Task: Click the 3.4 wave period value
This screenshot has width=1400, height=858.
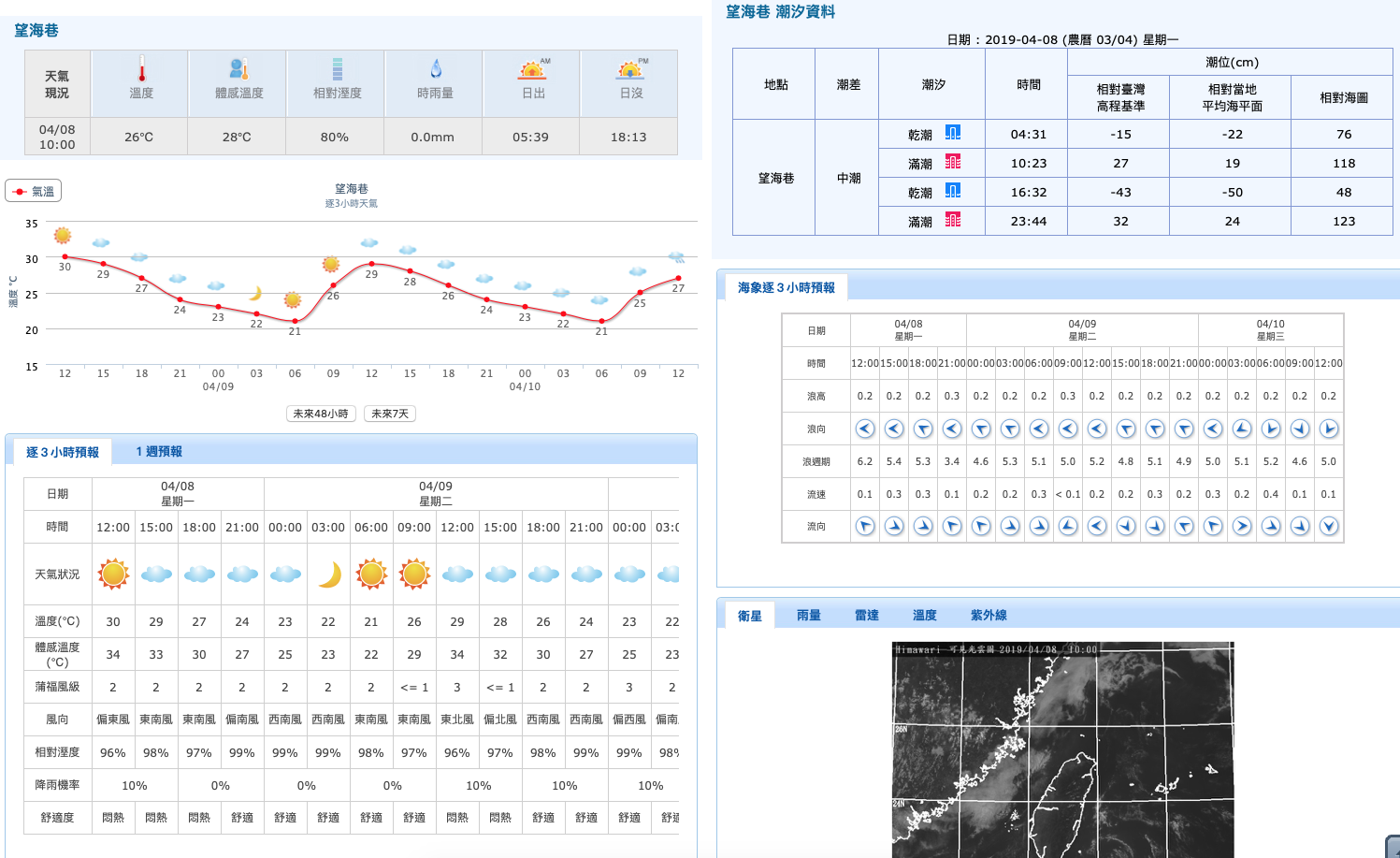Action: click(952, 461)
